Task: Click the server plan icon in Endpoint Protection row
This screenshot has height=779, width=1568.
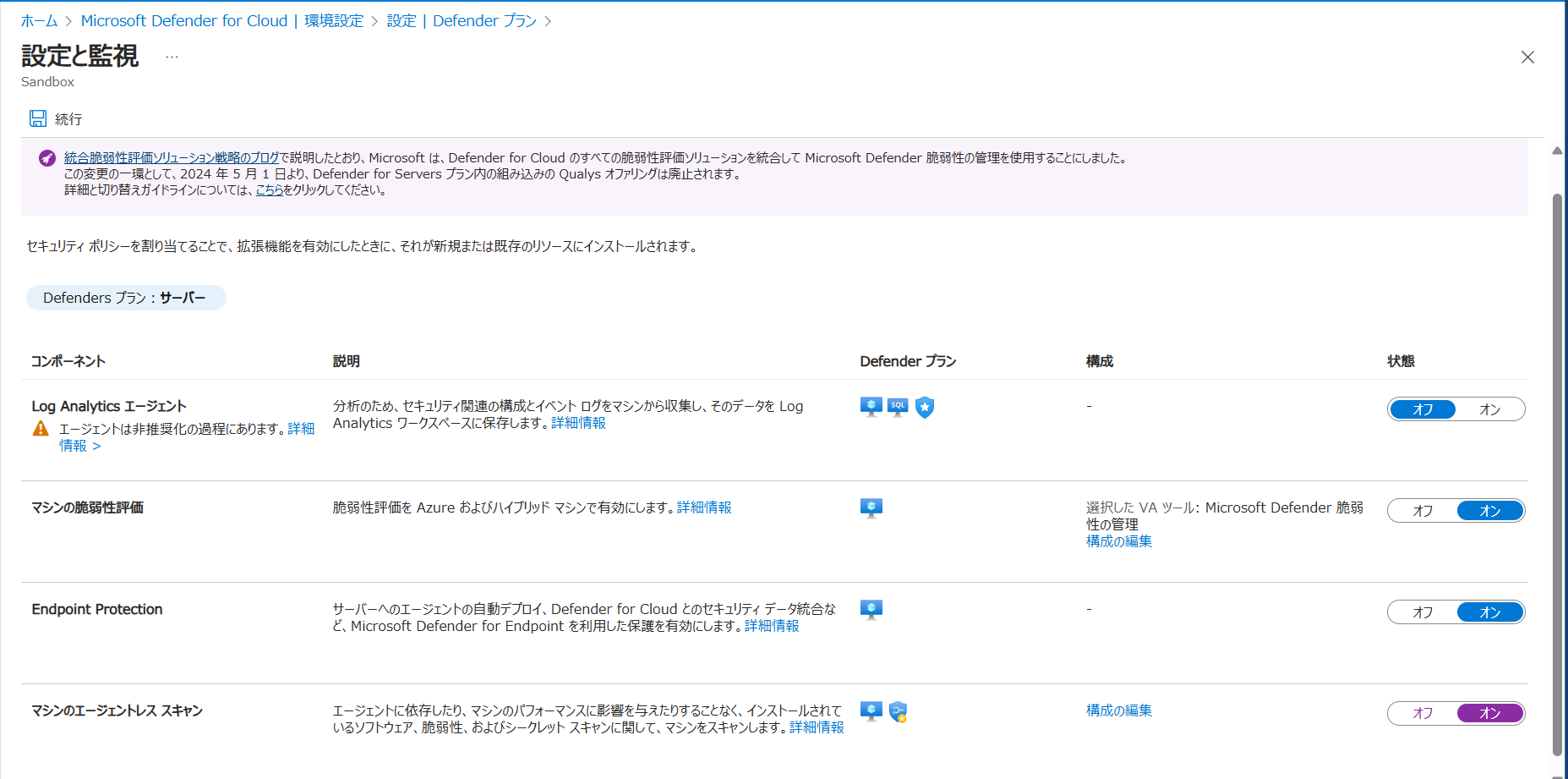Action: (x=871, y=610)
